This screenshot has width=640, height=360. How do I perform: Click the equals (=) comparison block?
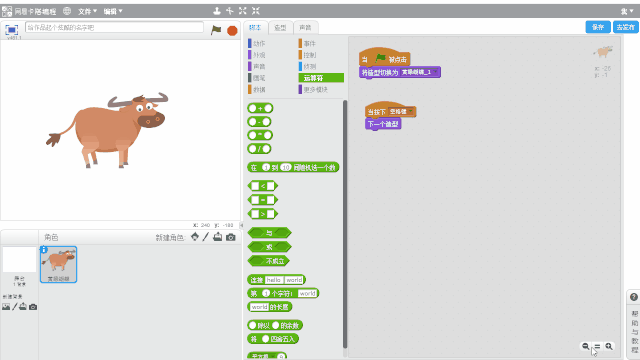pos(263,200)
